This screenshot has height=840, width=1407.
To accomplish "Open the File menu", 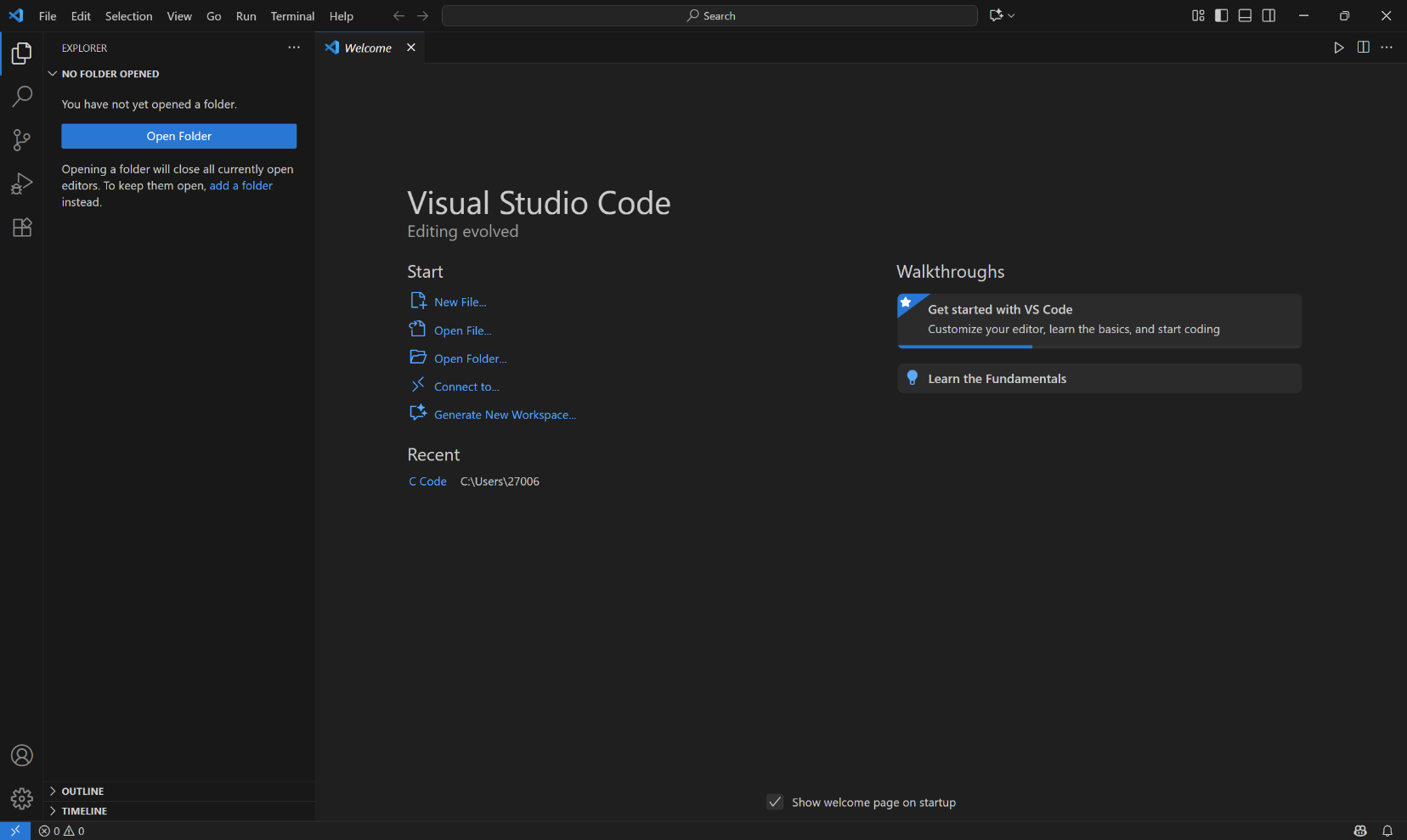I will 48,16.
